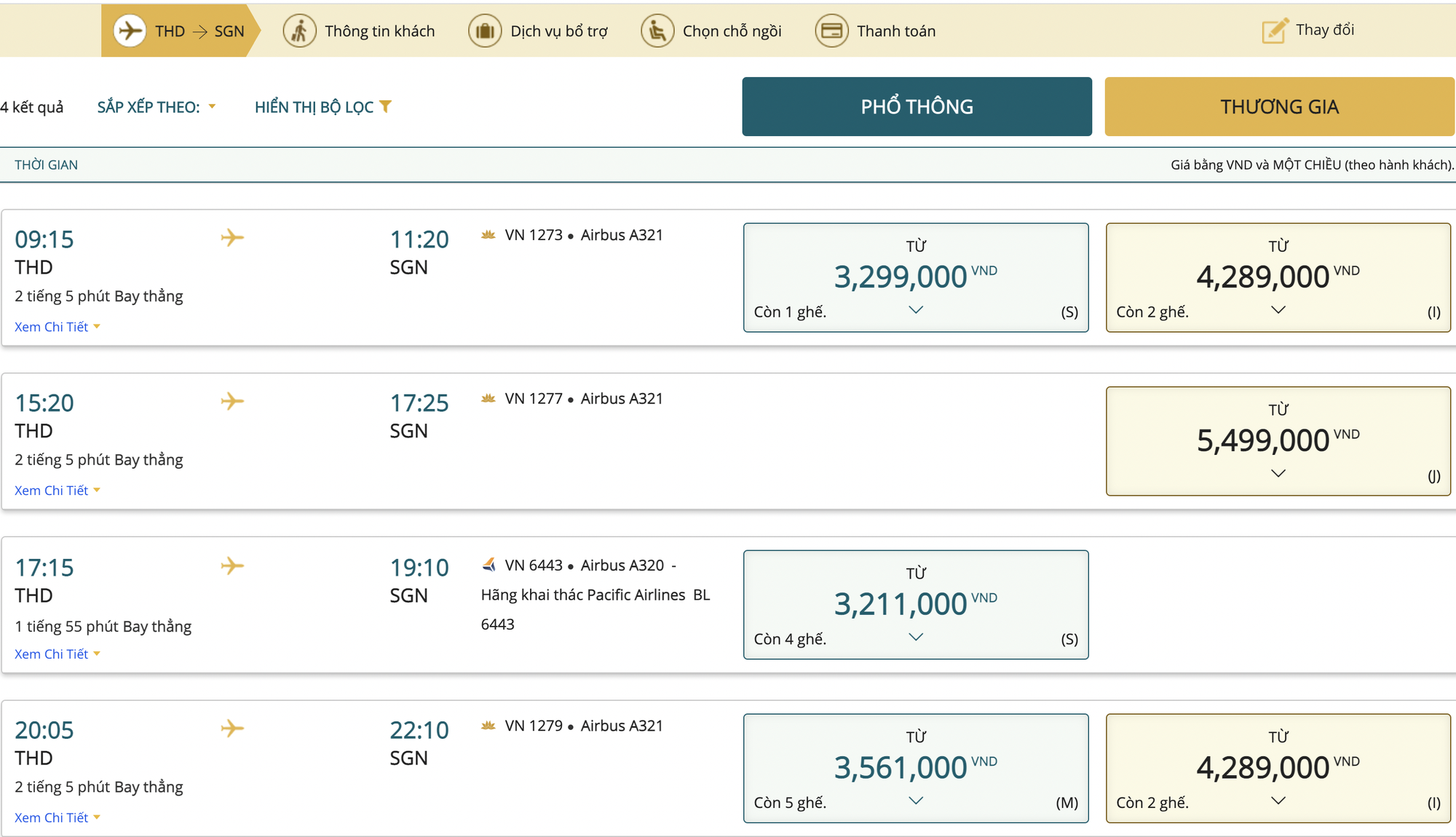
Task: Choose the 5,499,000 VND business price
Action: (x=1278, y=441)
